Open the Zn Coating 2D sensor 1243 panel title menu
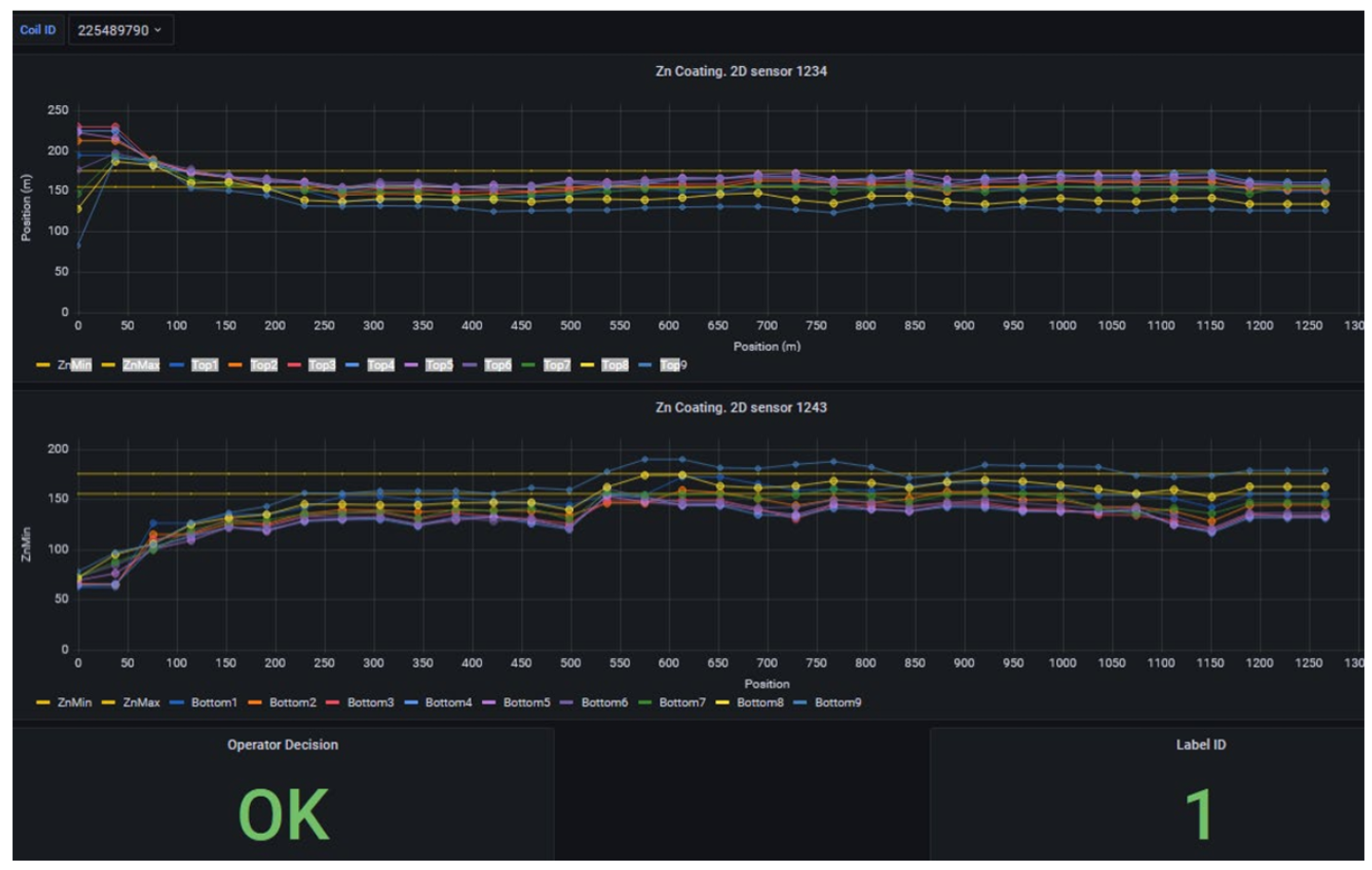Image resolution: width=1372 pixels, height=870 pixels. click(x=741, y=408)
